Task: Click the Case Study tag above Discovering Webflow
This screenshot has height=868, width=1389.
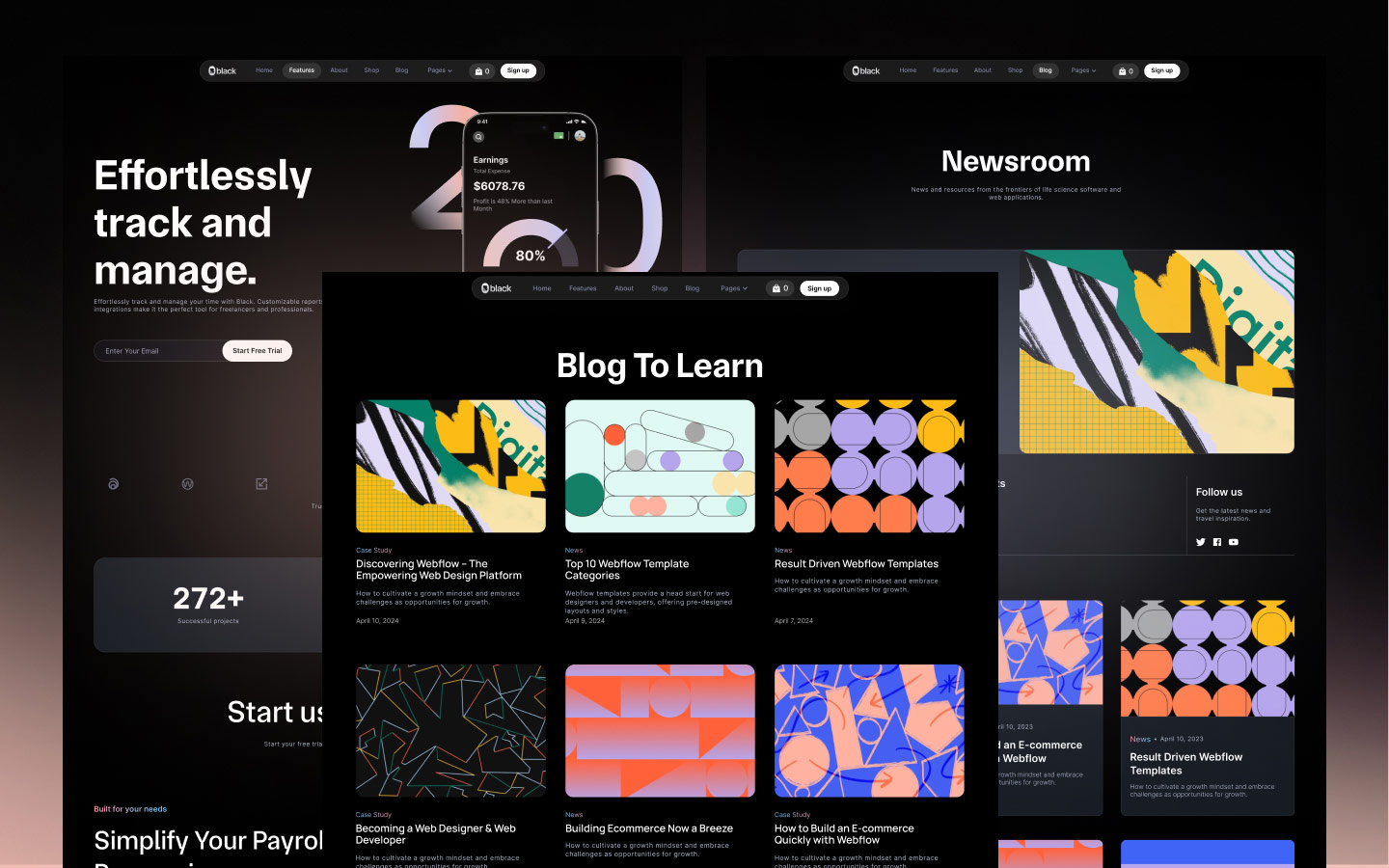Action: 374,551
